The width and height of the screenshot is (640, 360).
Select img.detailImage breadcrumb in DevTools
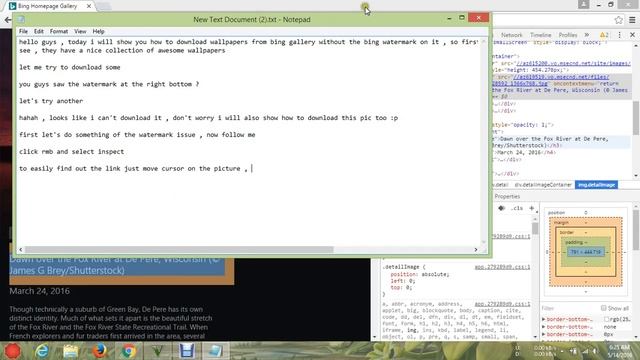(x=596, y=185)
